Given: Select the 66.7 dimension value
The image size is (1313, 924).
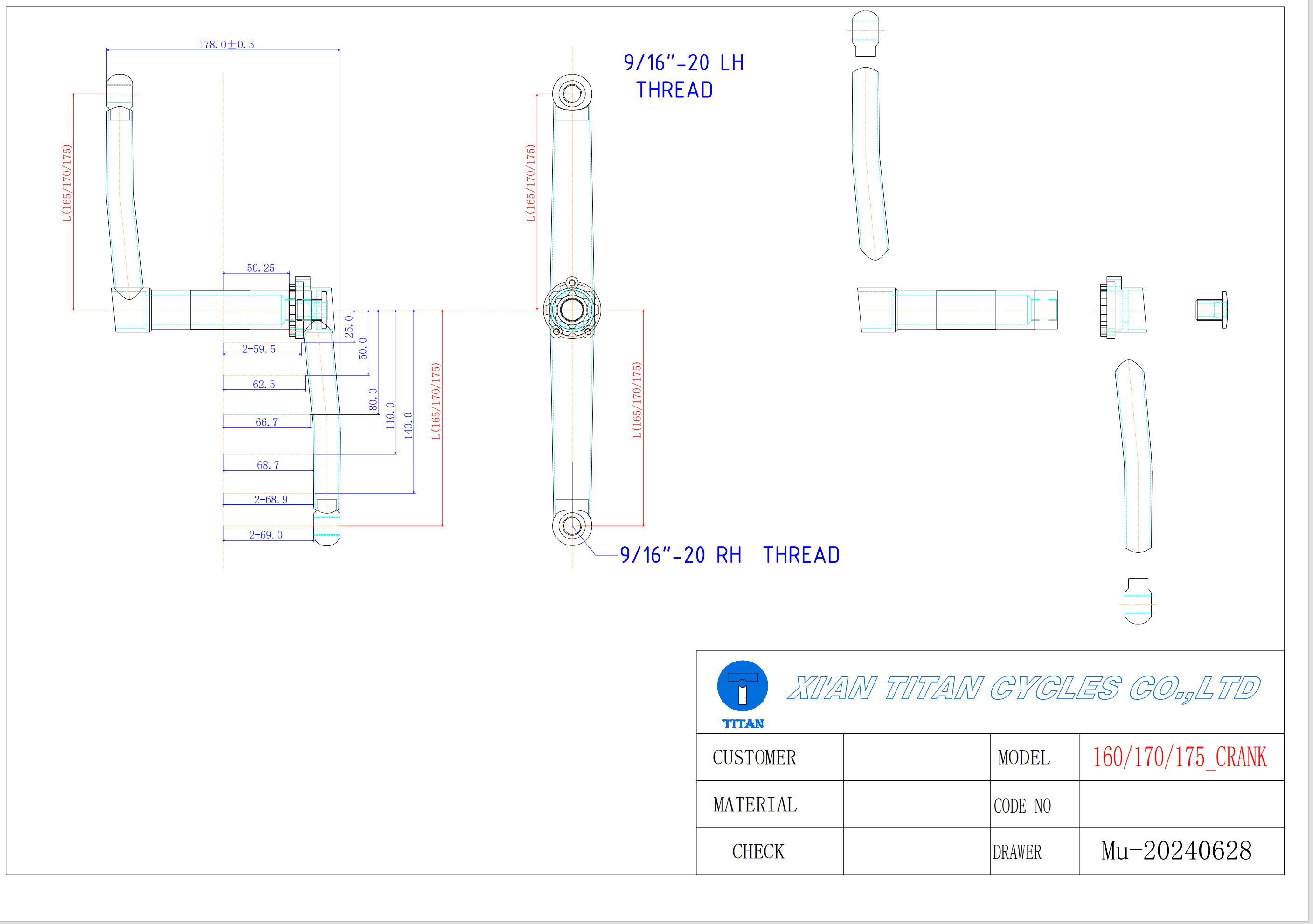Looking at the screenshot, I should click(266, 422).
